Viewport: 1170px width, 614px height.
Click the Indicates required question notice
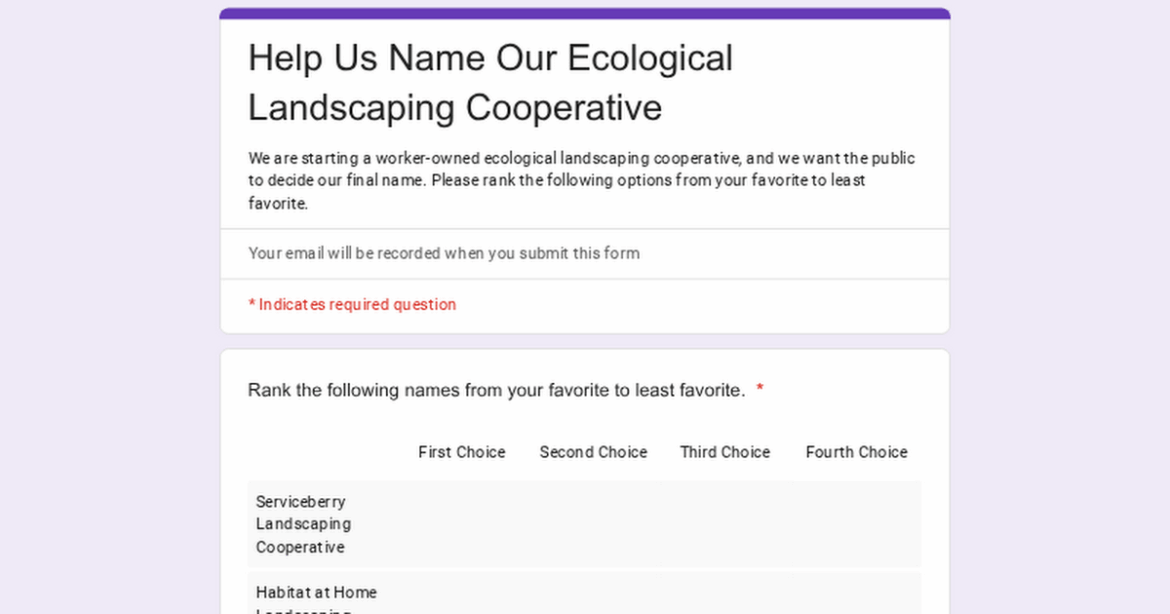point(352,304)
